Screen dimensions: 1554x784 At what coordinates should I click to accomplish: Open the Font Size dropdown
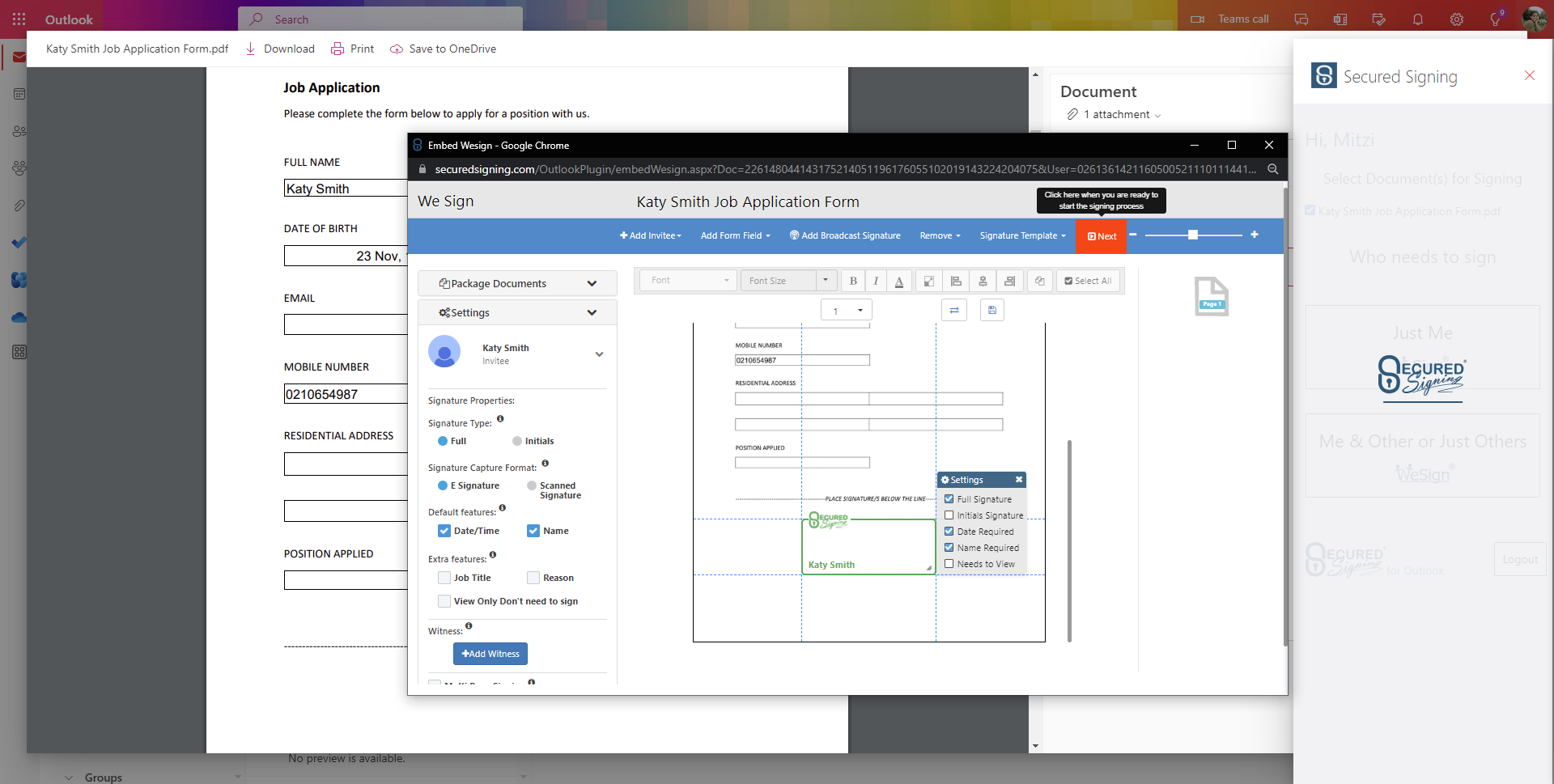788,281
